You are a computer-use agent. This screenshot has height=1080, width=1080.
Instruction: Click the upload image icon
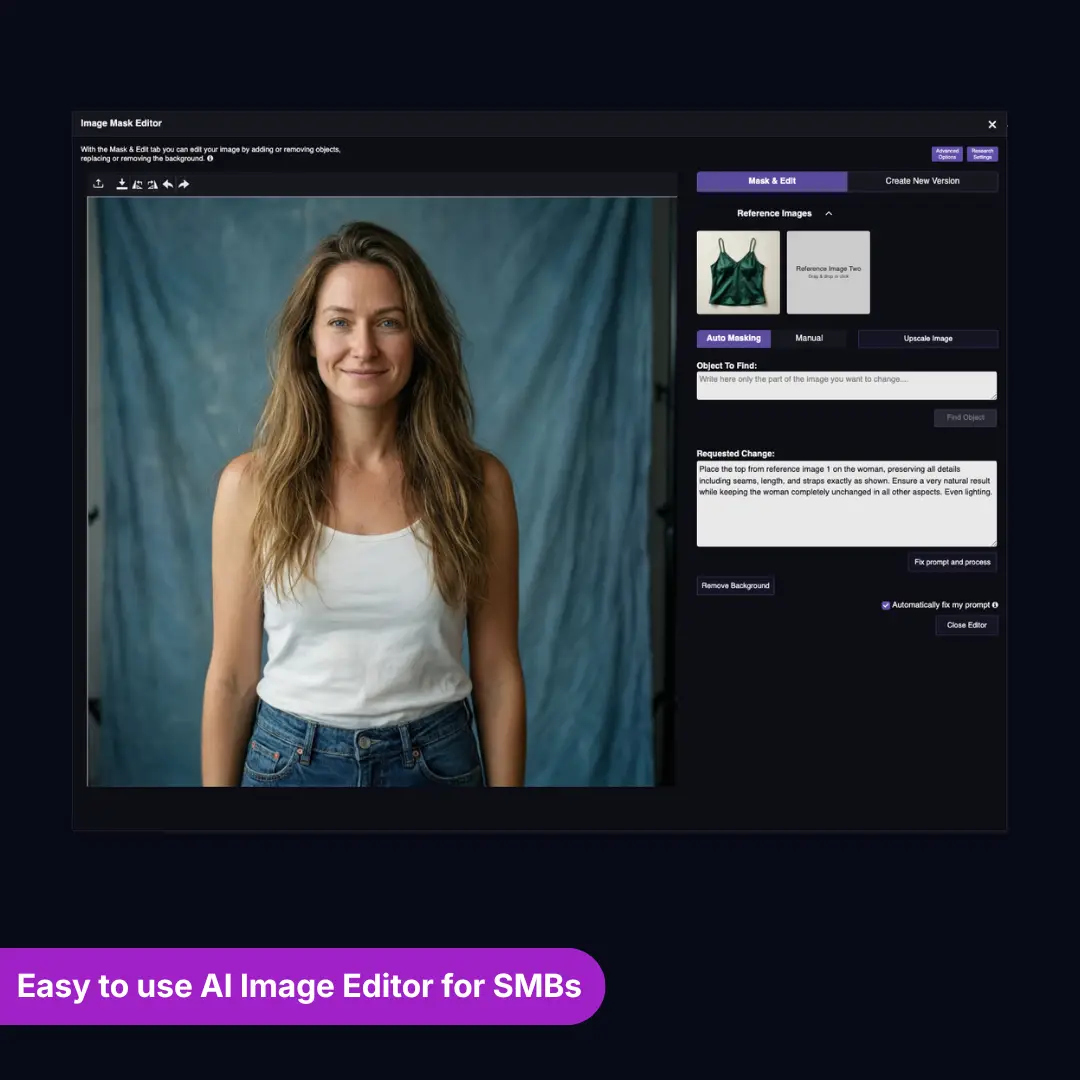[x=98, y=184]
